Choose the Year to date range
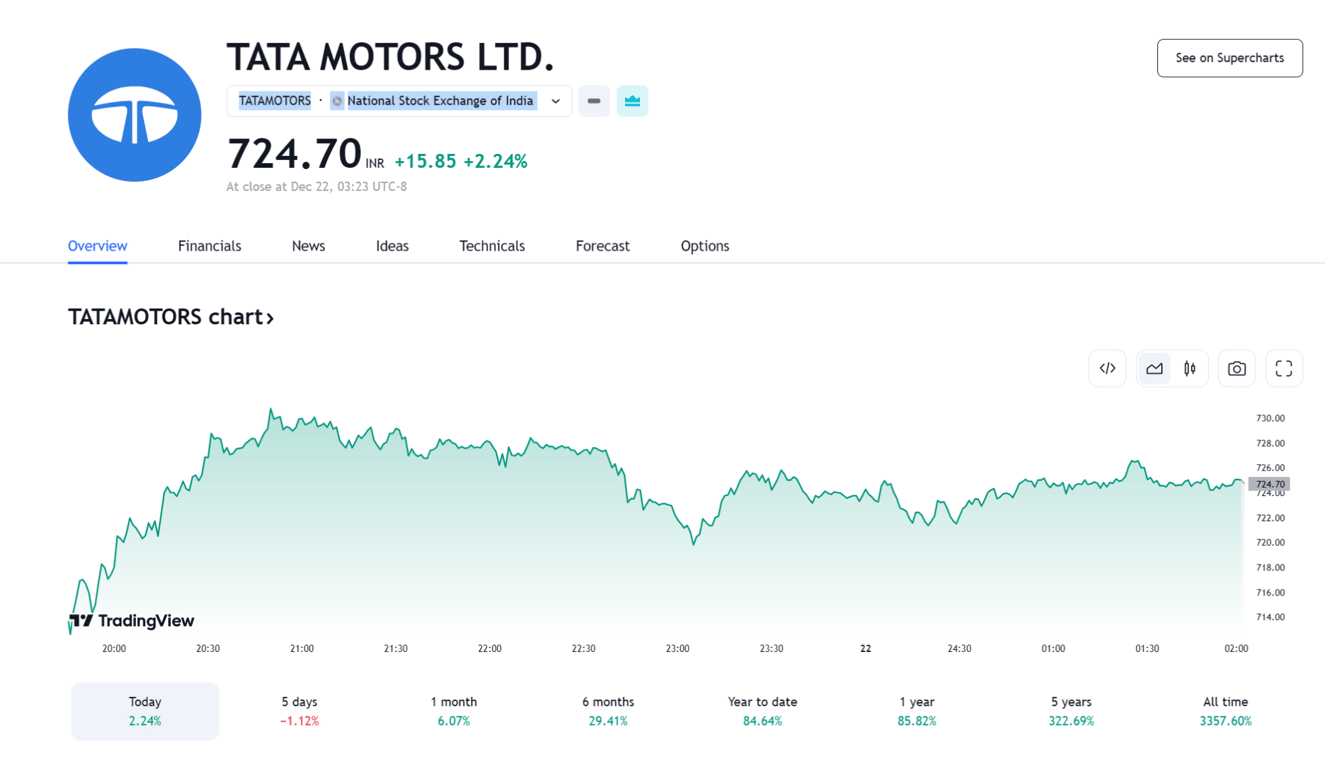 (763, 711)
